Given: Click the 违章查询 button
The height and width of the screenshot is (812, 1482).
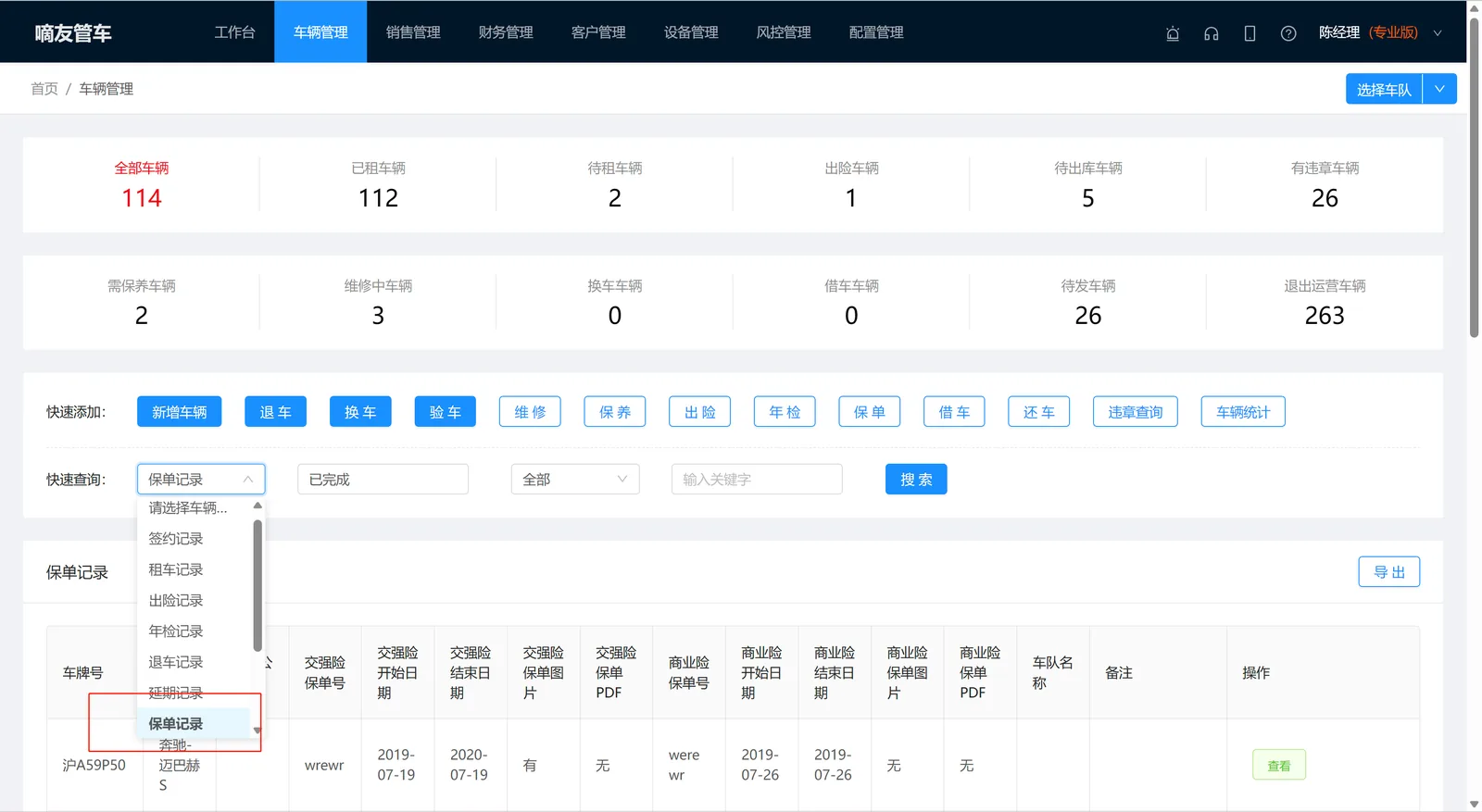Looking at the screenshot, I should [x=1136, y=412].
